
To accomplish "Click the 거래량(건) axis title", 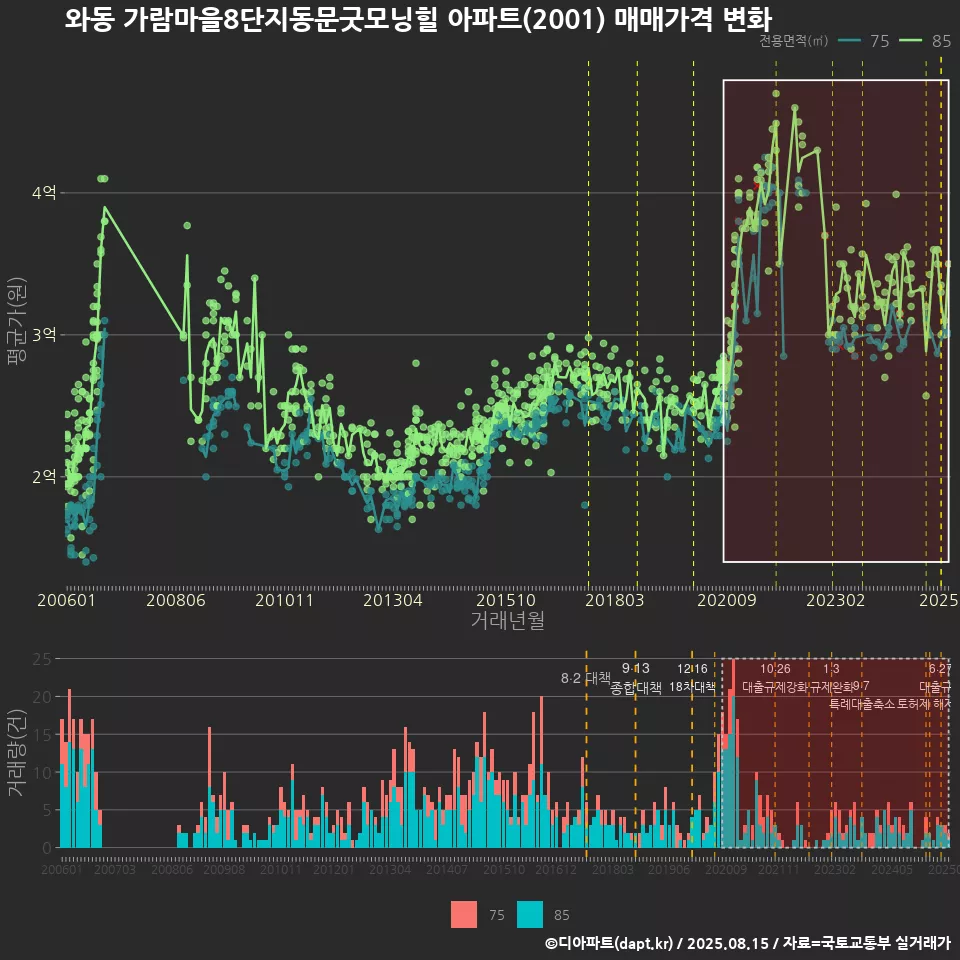I will pos(17,752).
